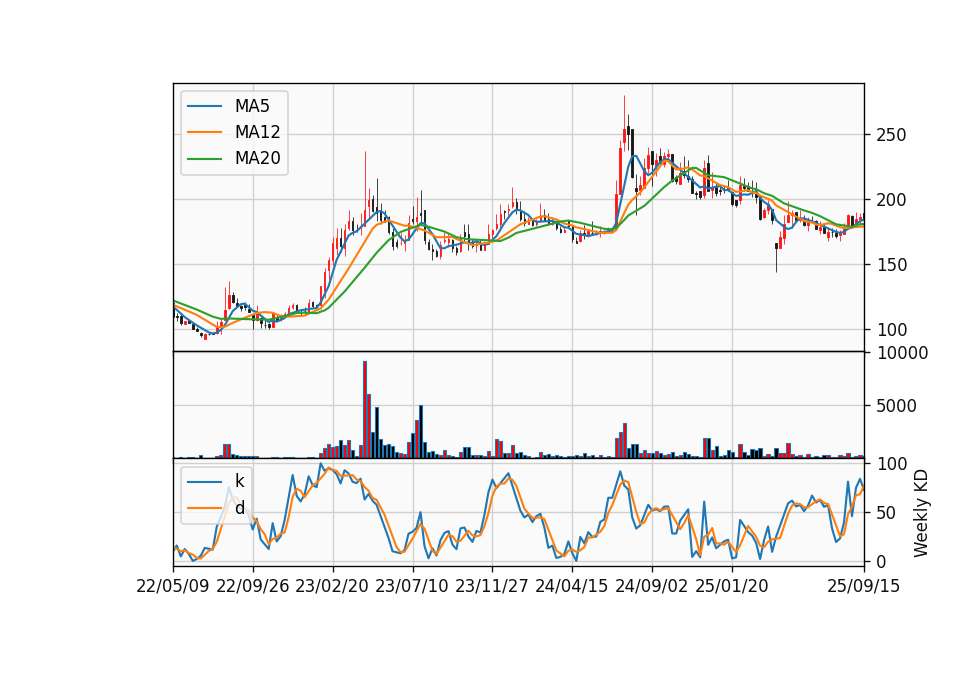
Task: Click the blue MA5 legend line
Action: coord(204,106)
